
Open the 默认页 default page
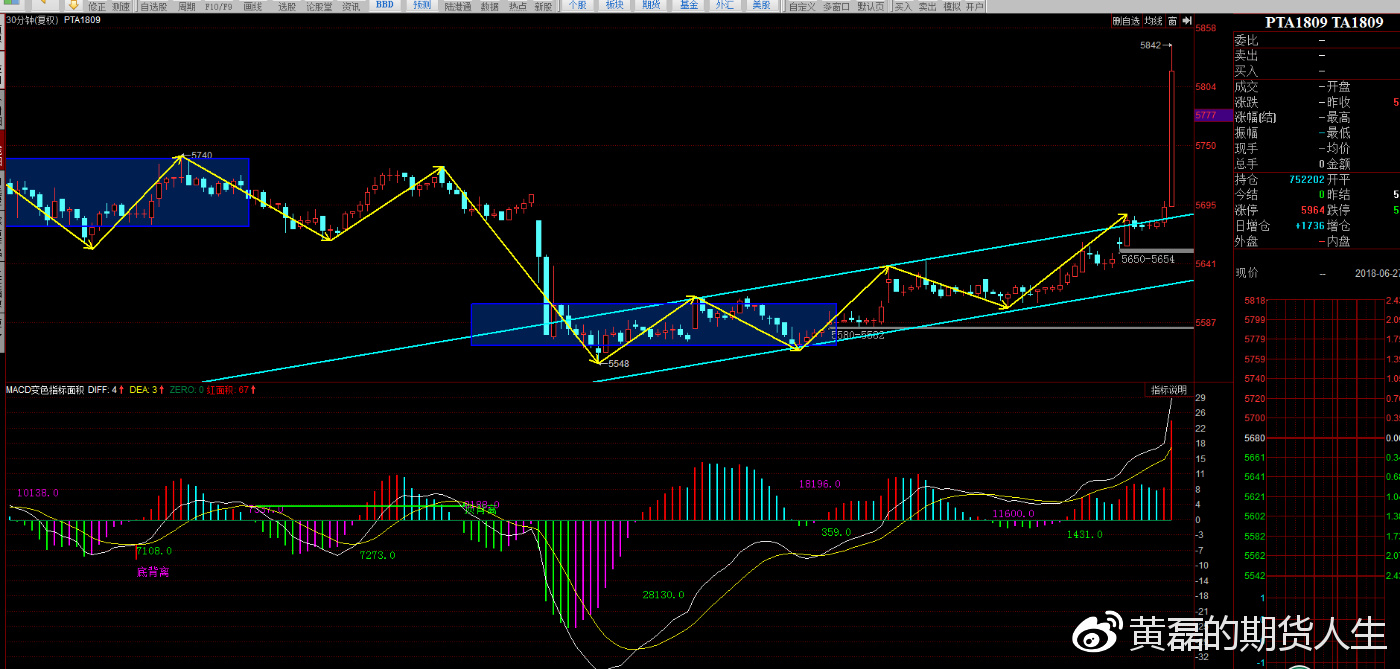point(872,6)
